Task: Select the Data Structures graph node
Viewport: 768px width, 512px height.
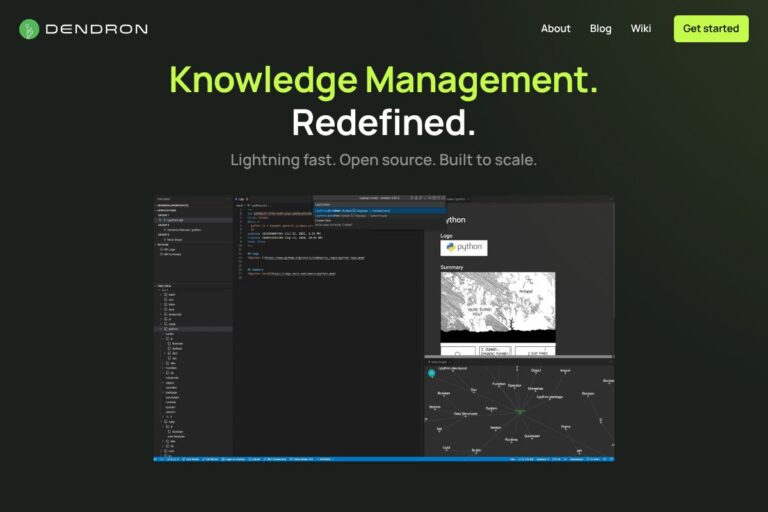Action: tap(466, 413)
